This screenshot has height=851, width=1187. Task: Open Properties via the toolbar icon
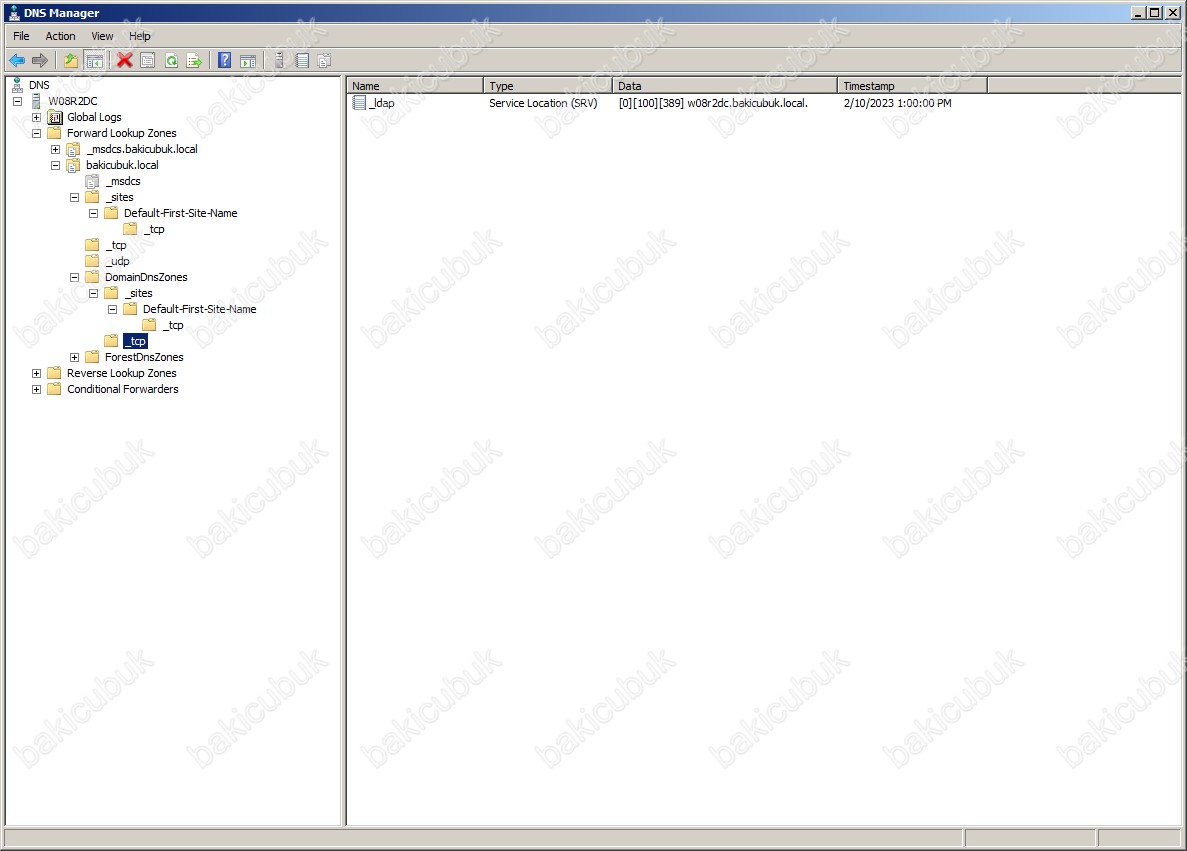[x=148, y=61]
